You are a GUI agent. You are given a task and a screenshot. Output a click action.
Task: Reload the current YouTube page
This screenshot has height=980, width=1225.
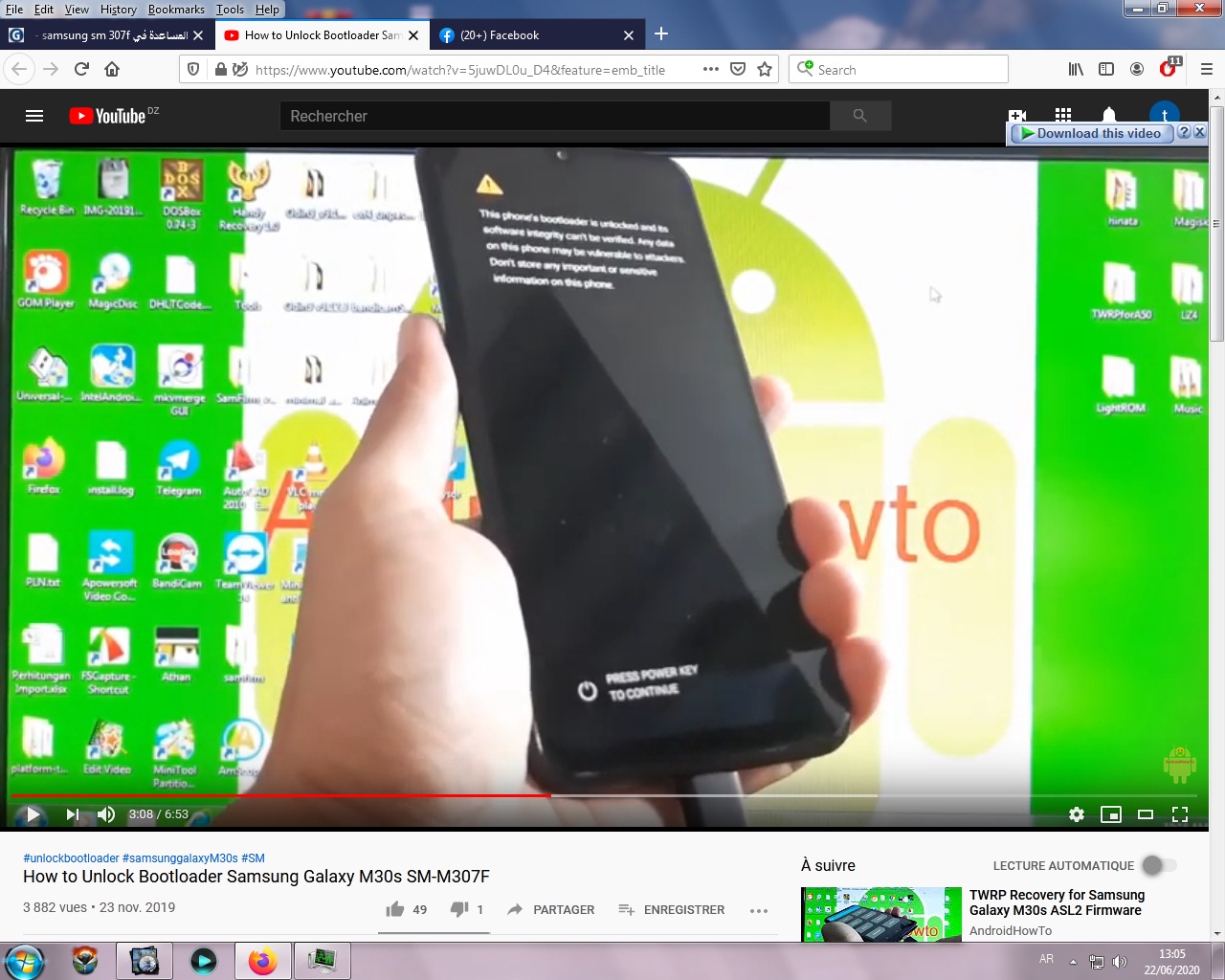click(81, 69)
